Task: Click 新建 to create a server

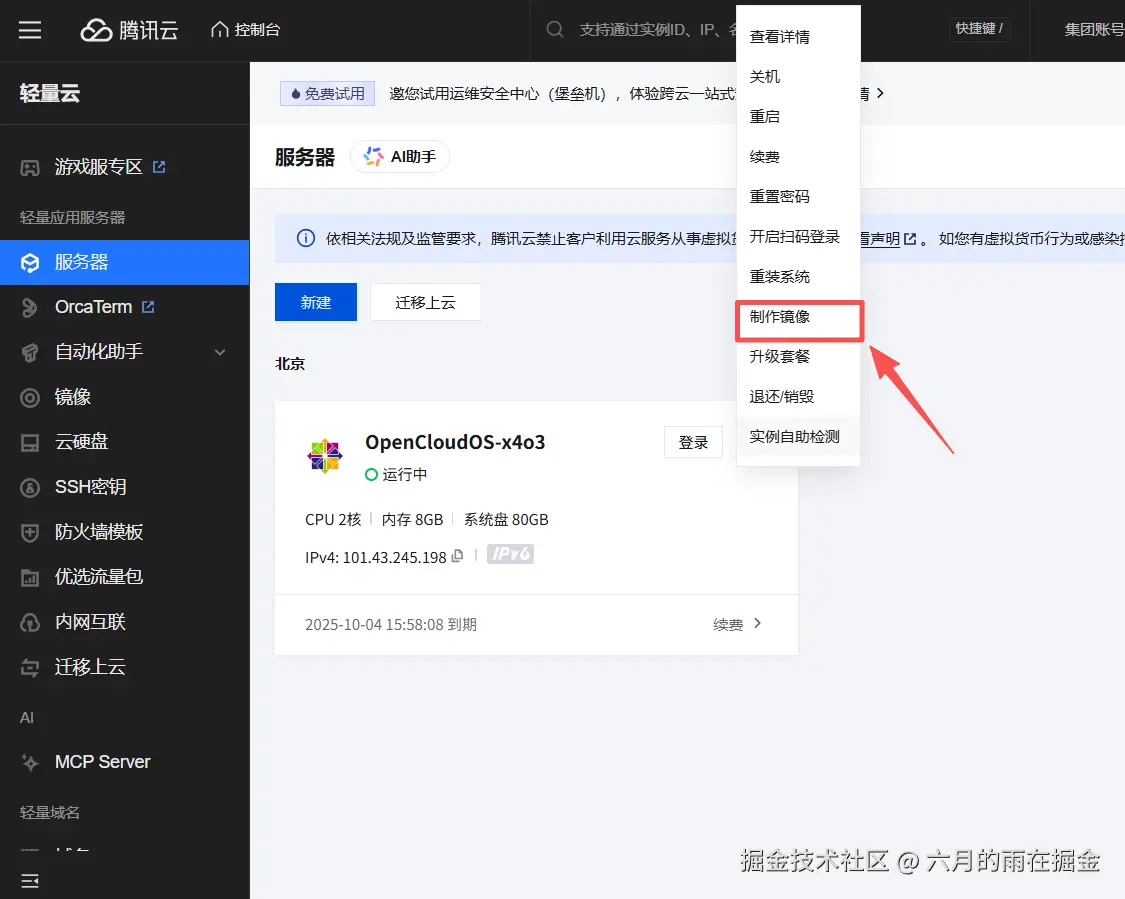Action: click(x=316, y=302)
